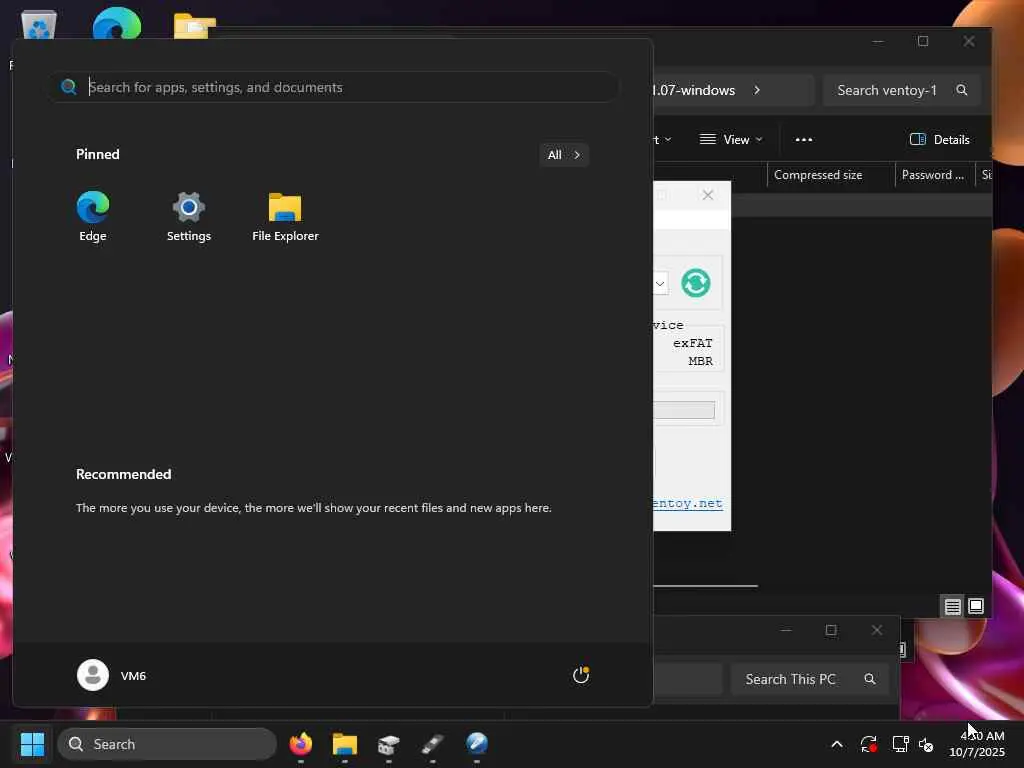Click the Ventoy USB icon in taskbar

(432, 744)
